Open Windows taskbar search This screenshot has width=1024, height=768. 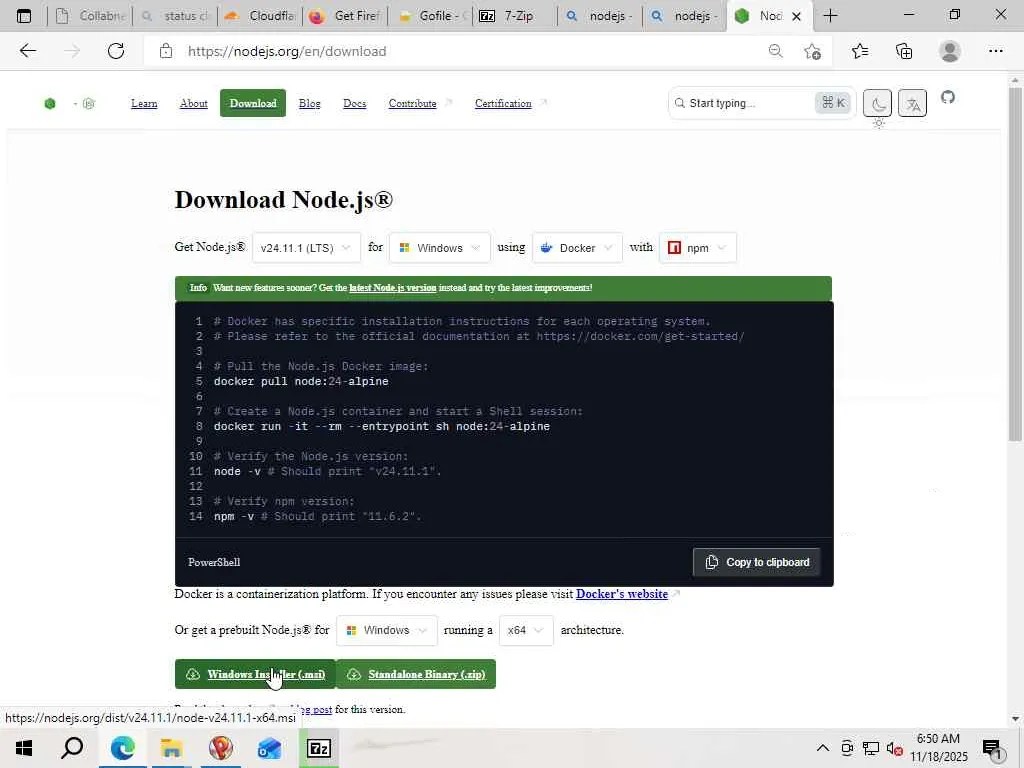(x=72, y=748)
